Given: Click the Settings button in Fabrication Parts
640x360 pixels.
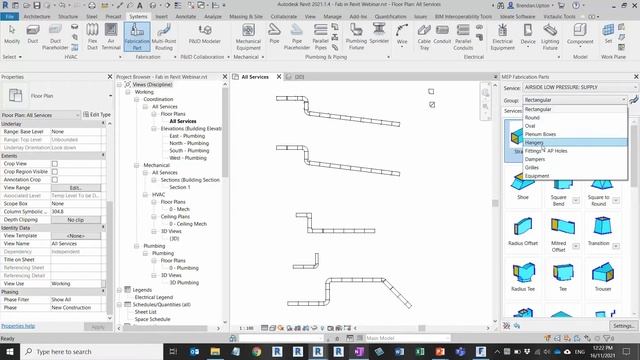Looking at the screenshot, I should coord(623,326).
